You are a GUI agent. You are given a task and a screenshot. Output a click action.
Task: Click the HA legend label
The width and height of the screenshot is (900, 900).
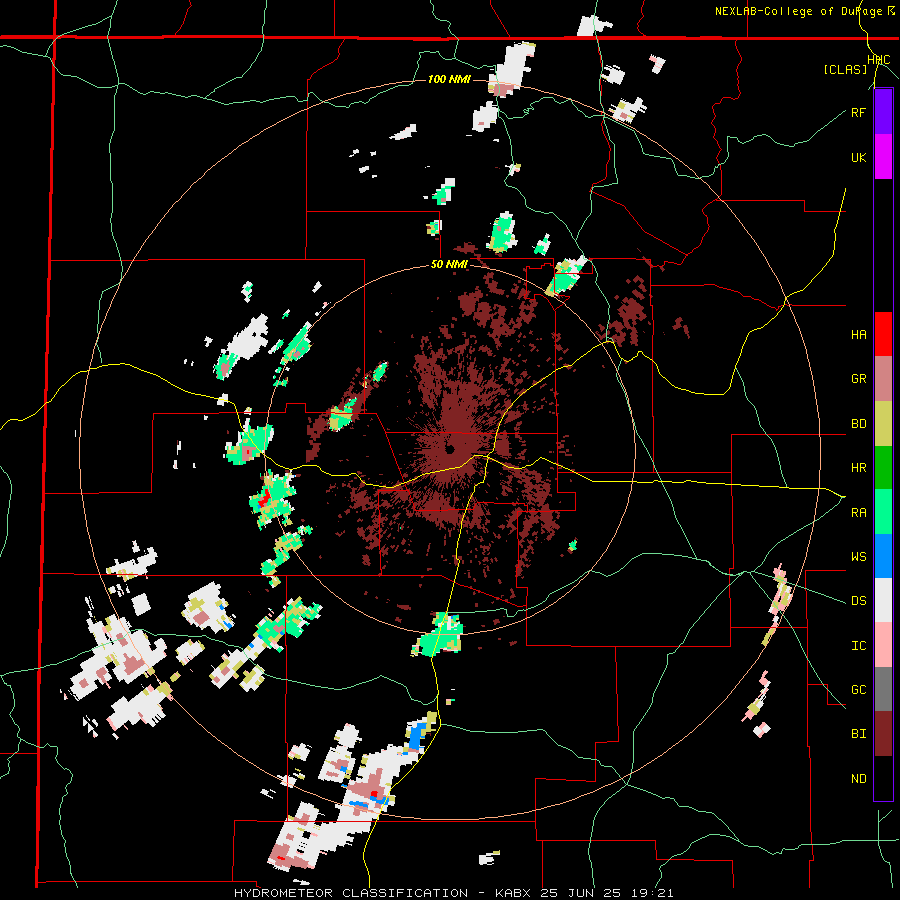(858, 335)
